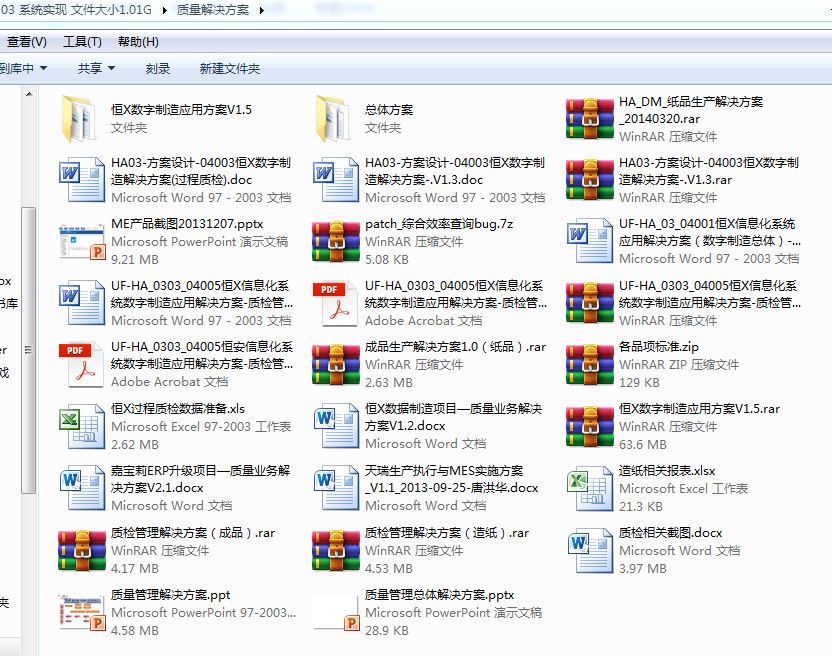Click file name ME产品截图20131207.pptx
The width and height of the screenshot is (832, 656).
pos(187,224)
